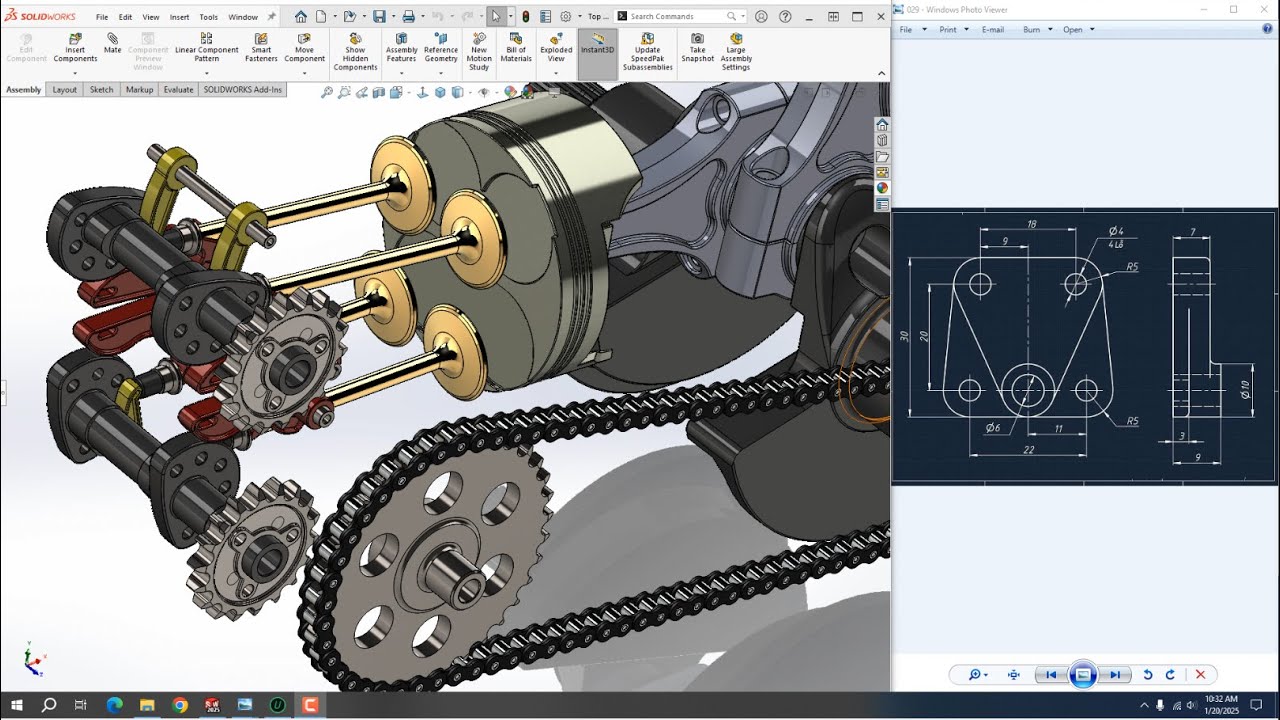Switch to the Sketch tab
The height and width of the screenshot is (720, 1280).
point(101,89)
